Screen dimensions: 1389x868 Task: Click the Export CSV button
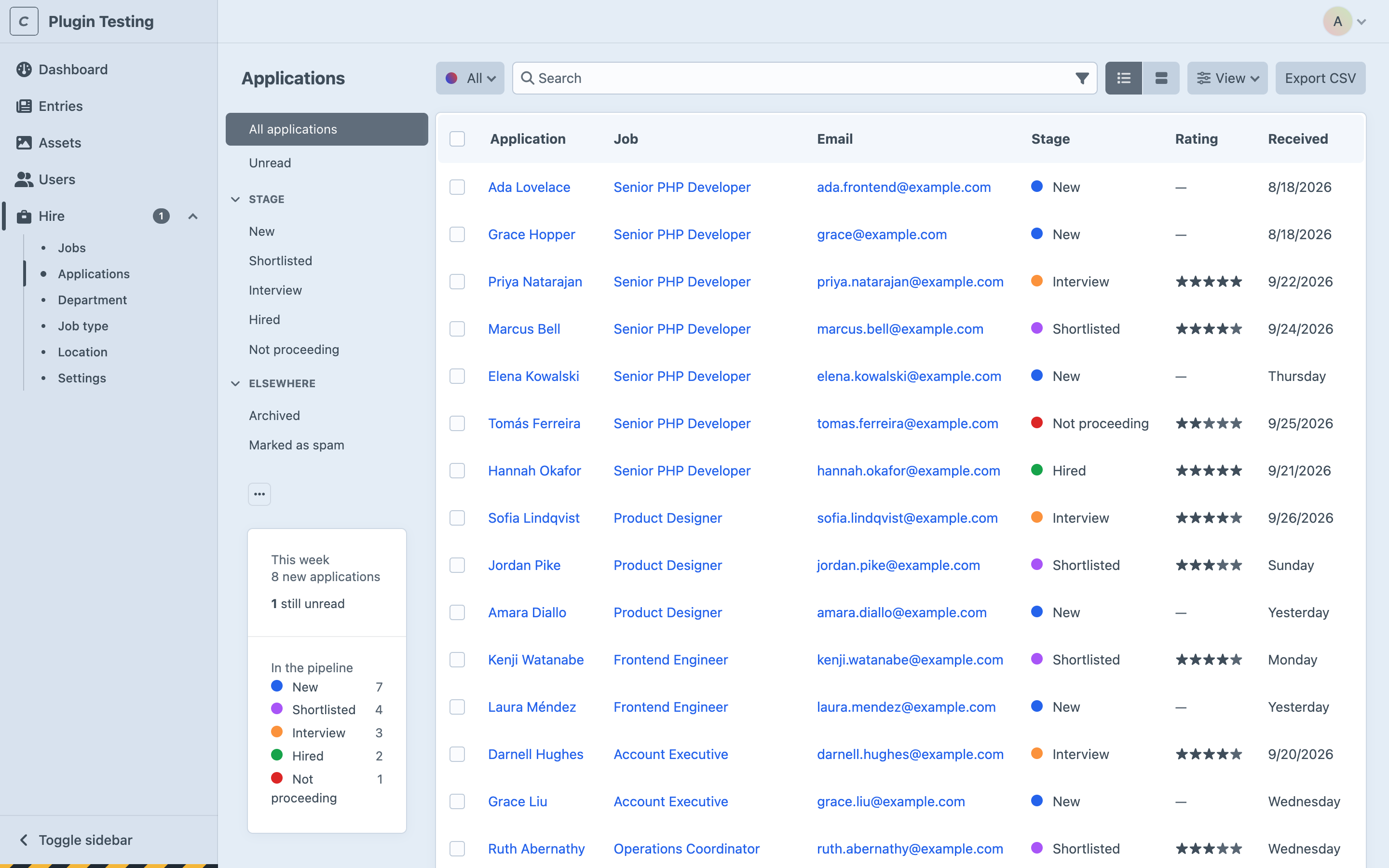1320,78
